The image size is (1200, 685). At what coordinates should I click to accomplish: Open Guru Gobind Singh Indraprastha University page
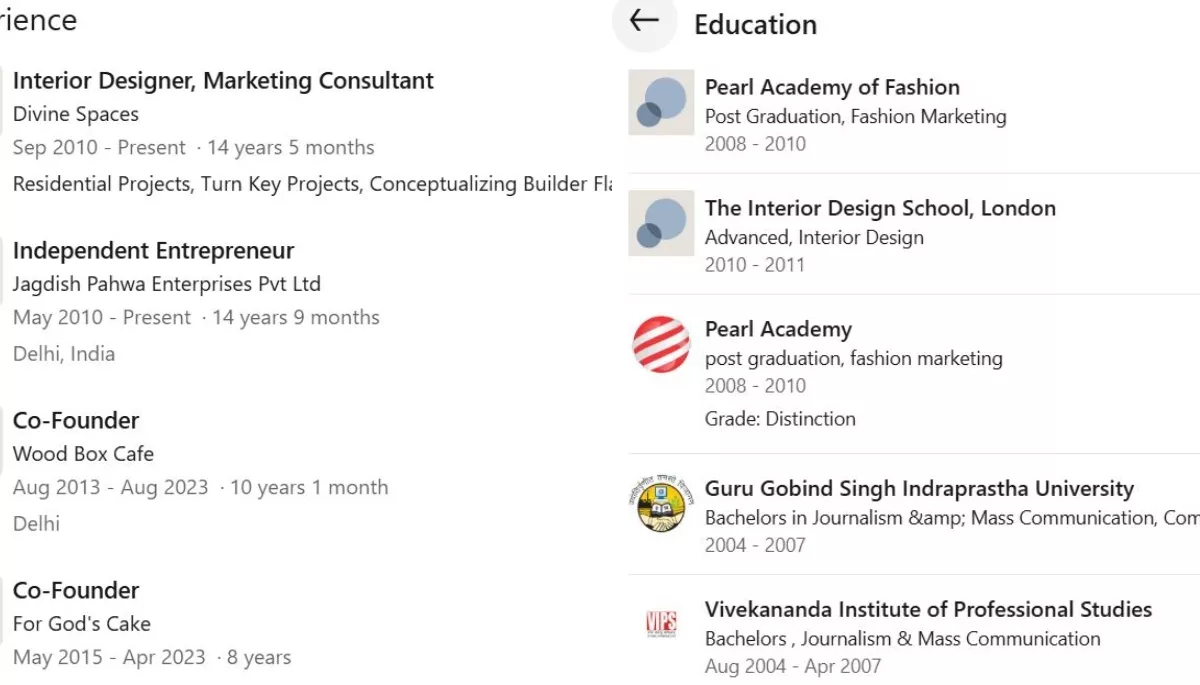(x=919, y=489)
